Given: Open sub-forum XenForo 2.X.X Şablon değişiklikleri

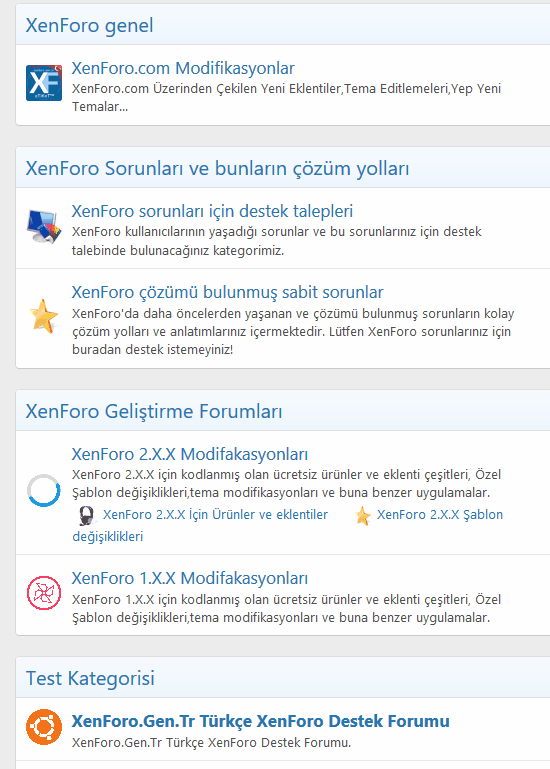Looking at the screenshot, I should click(x=440, y=514).
